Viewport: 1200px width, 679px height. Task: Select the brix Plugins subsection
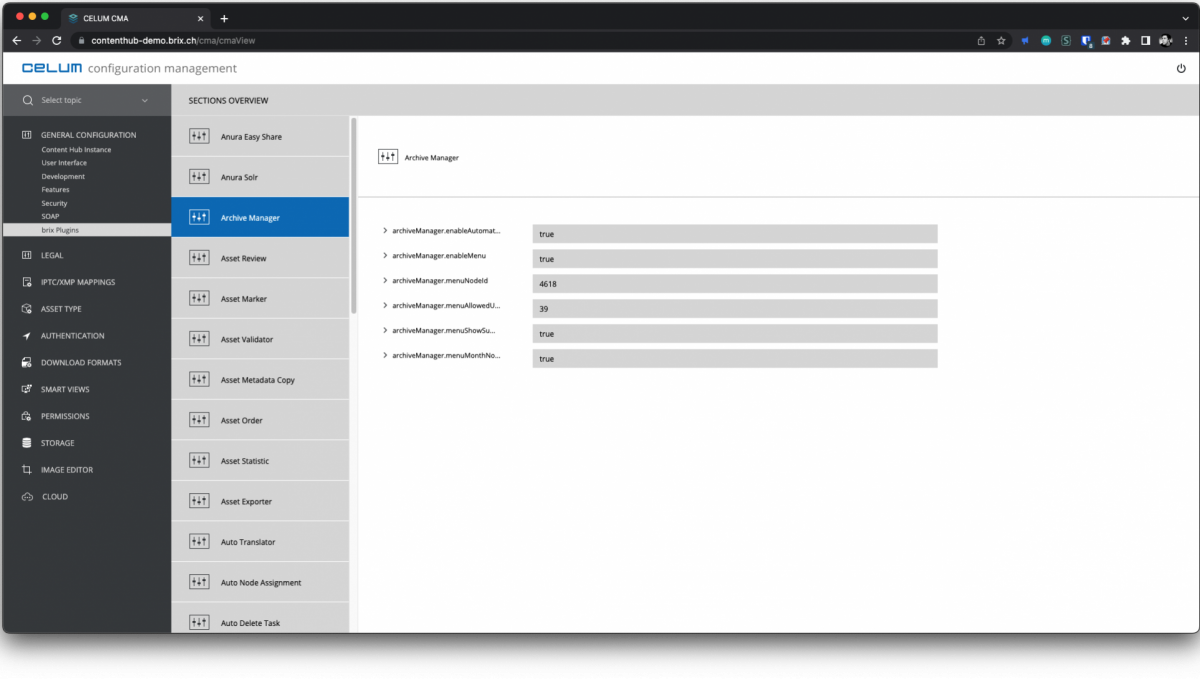pos(86,230)
